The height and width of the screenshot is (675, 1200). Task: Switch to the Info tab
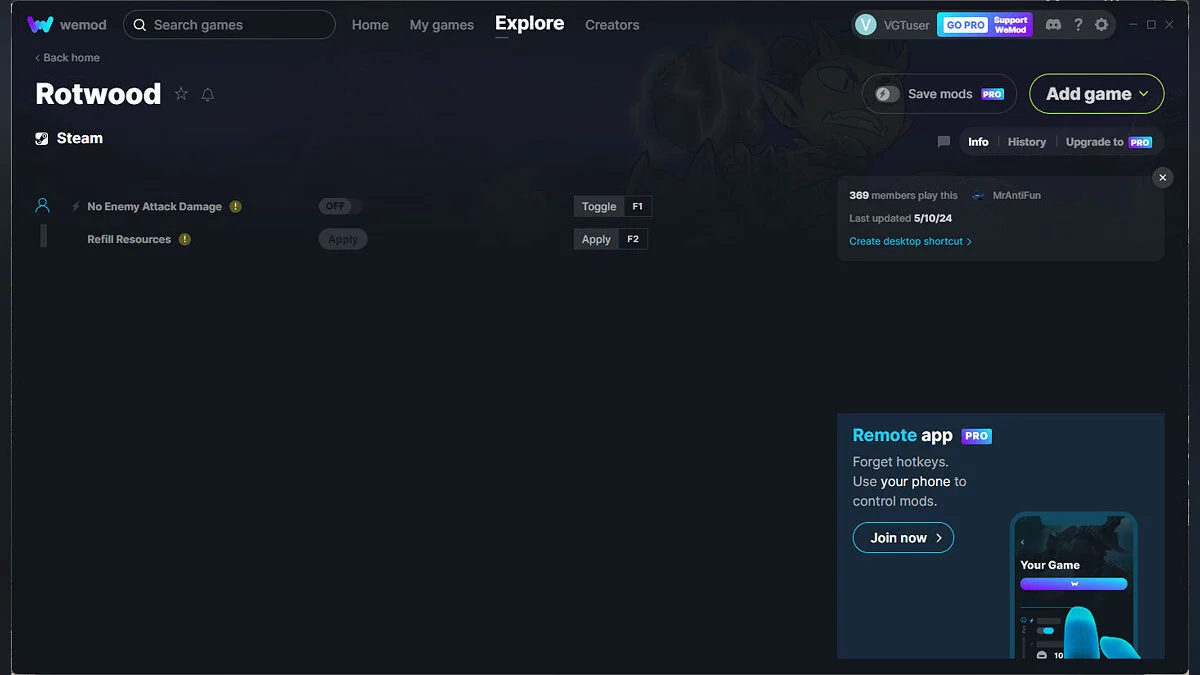click(978, 142)
